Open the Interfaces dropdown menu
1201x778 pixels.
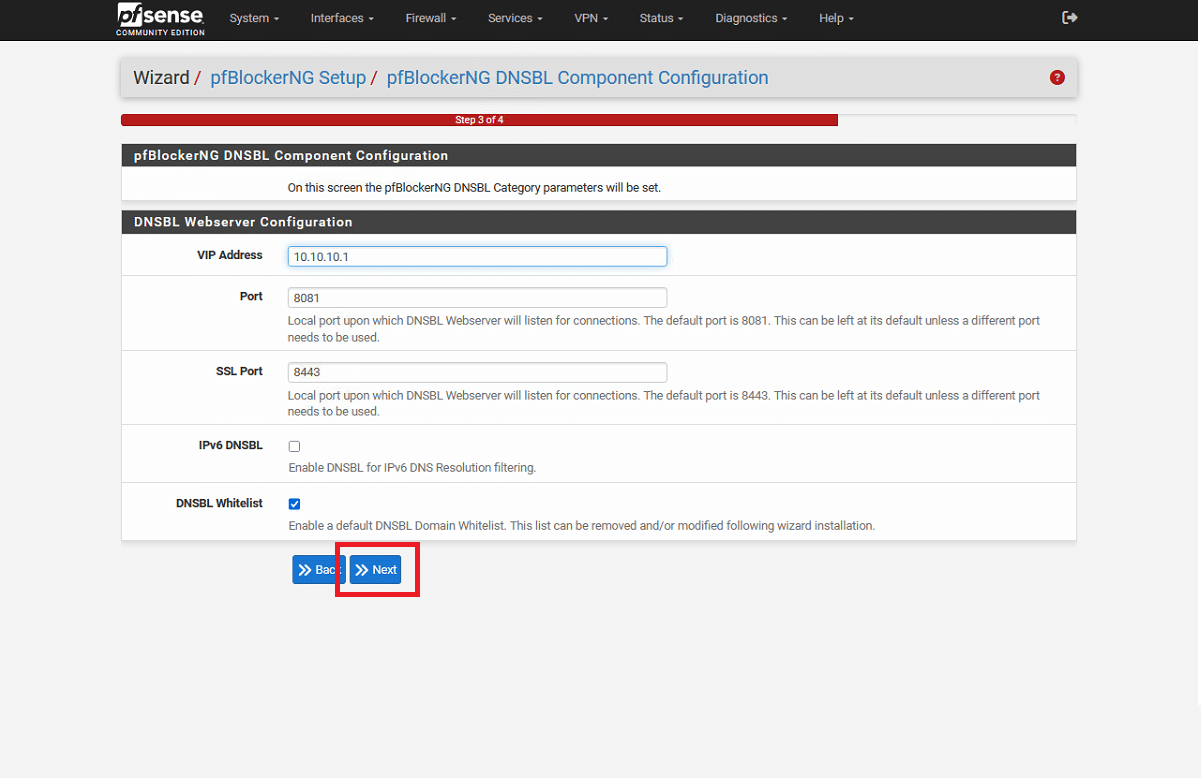tap(342, 18)
